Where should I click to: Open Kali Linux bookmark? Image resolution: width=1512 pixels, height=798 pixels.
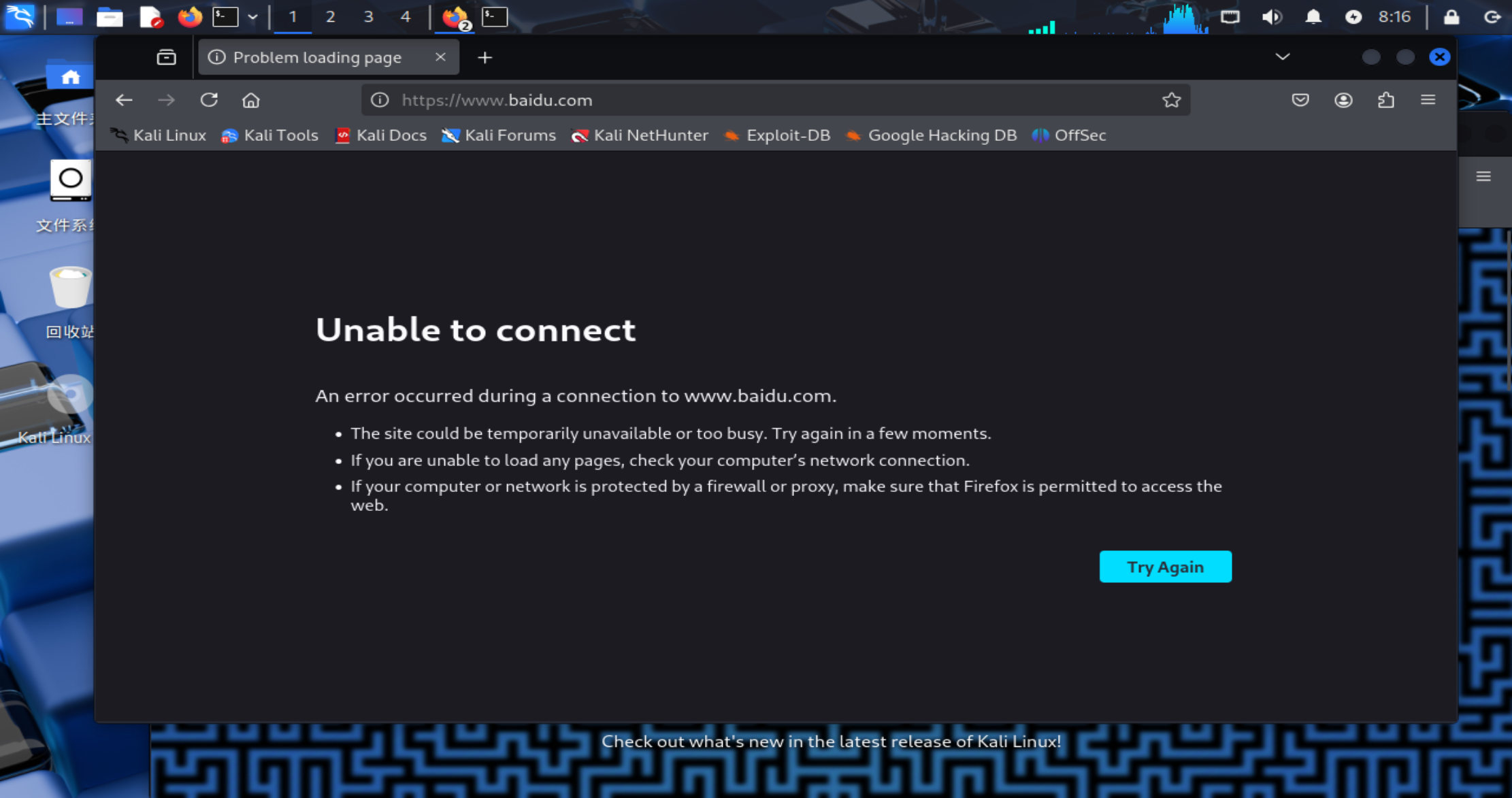pyautogui.click(x=159, y=135)
